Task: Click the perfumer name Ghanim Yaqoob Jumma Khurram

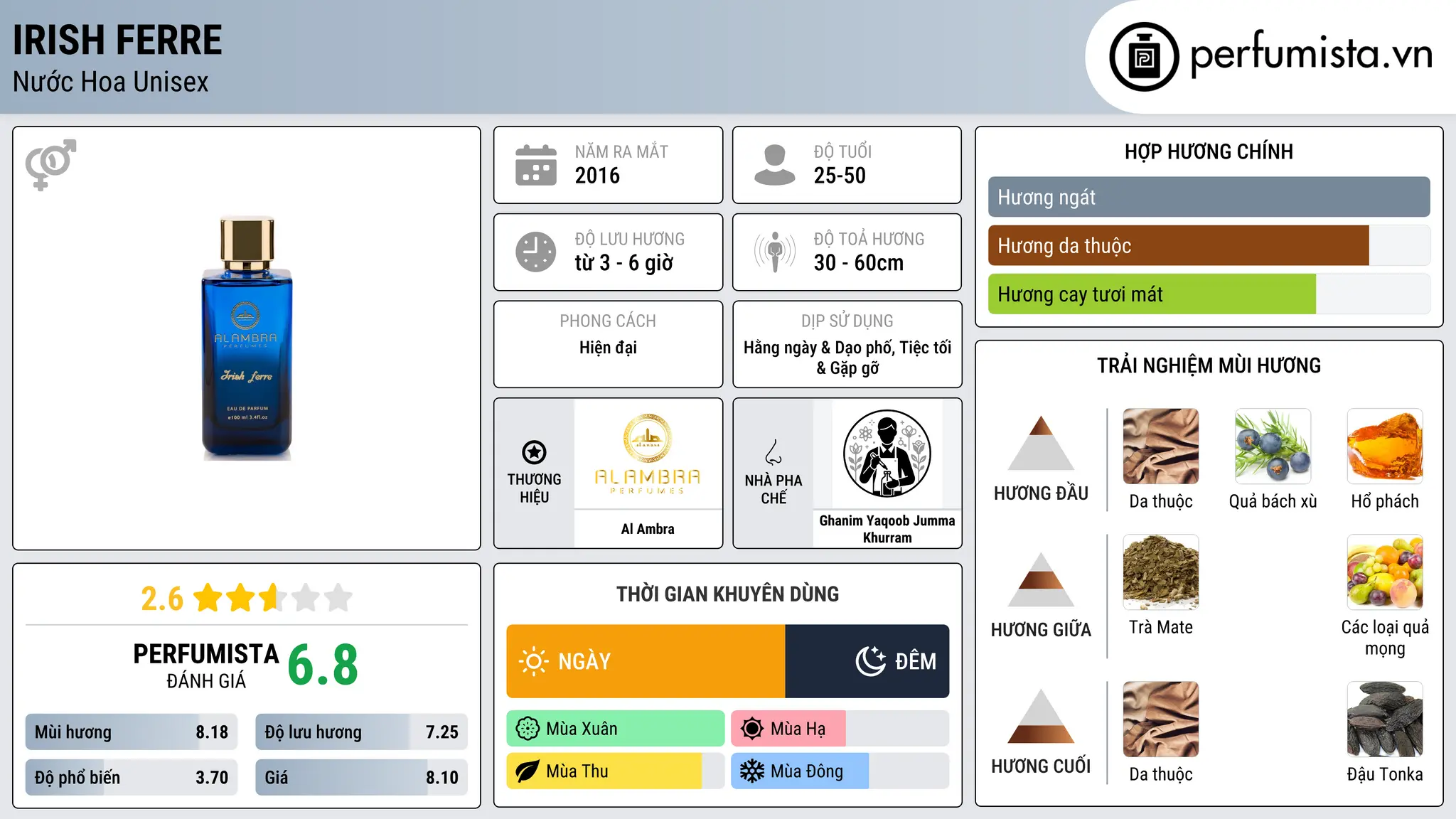Action: click(x=887, y=529)
